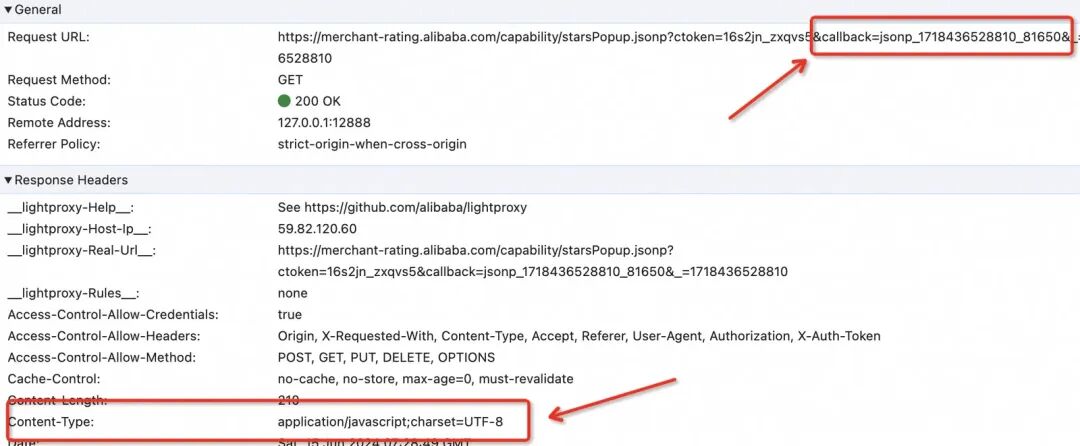1080x446 pixels.
Task: Select the GET request method value
Action: tap(290, 80)
